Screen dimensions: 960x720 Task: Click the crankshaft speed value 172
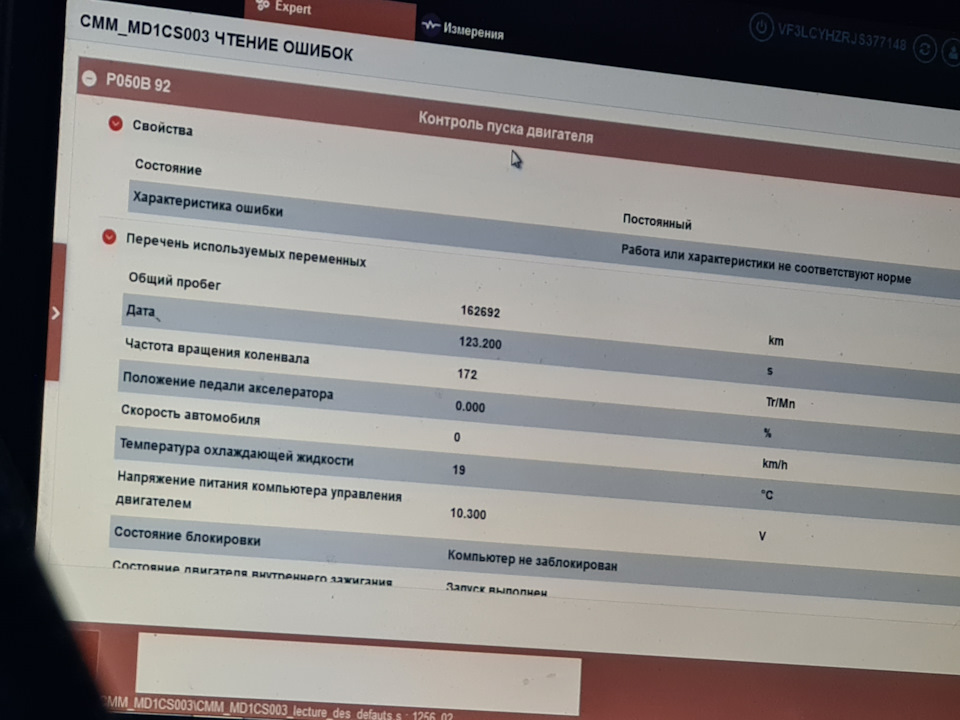[x=467, y=373]
